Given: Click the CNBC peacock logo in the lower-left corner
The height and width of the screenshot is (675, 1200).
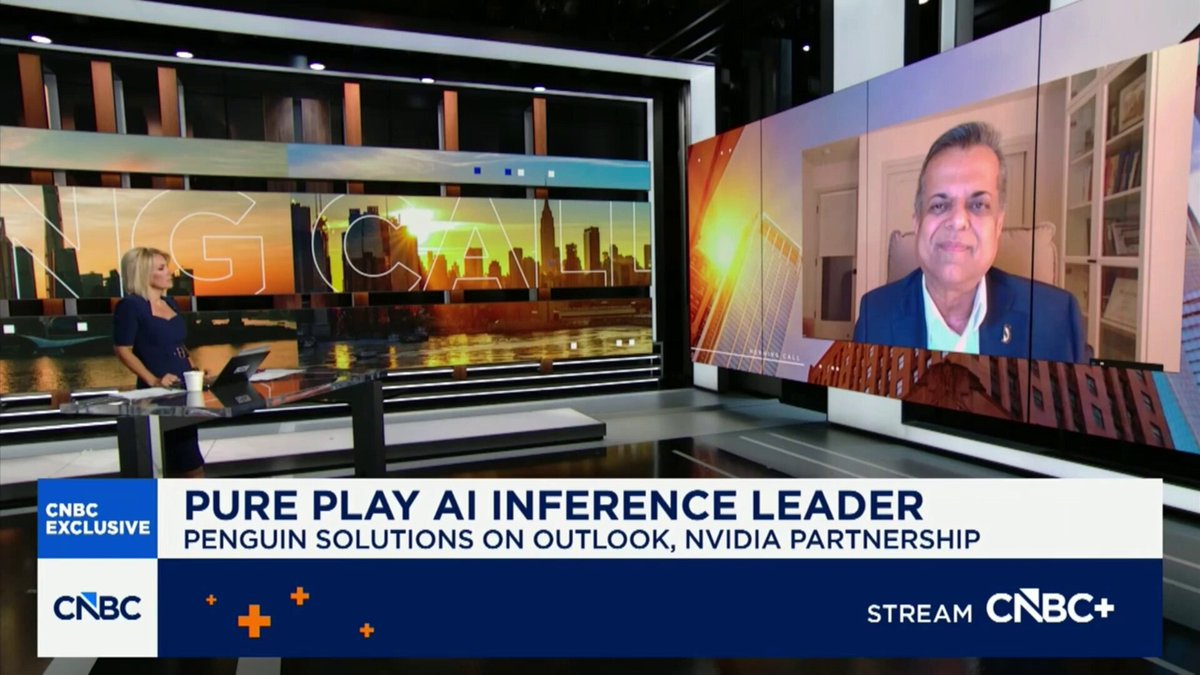Looking at the screenshot, I should point(97,607).
